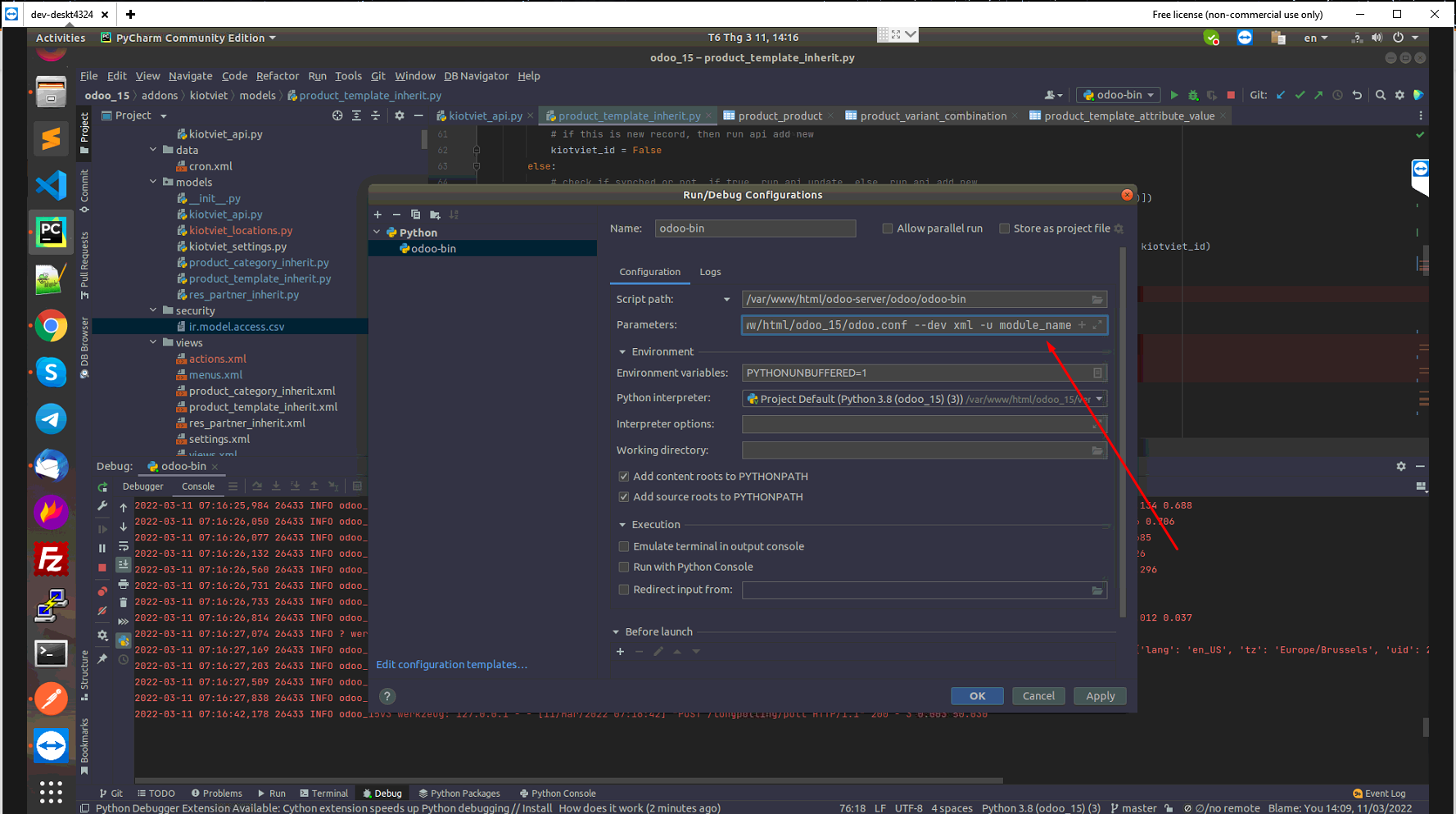Open Telegram from the dock
This screenshot has height=814, width=1456.
[51, 419]
